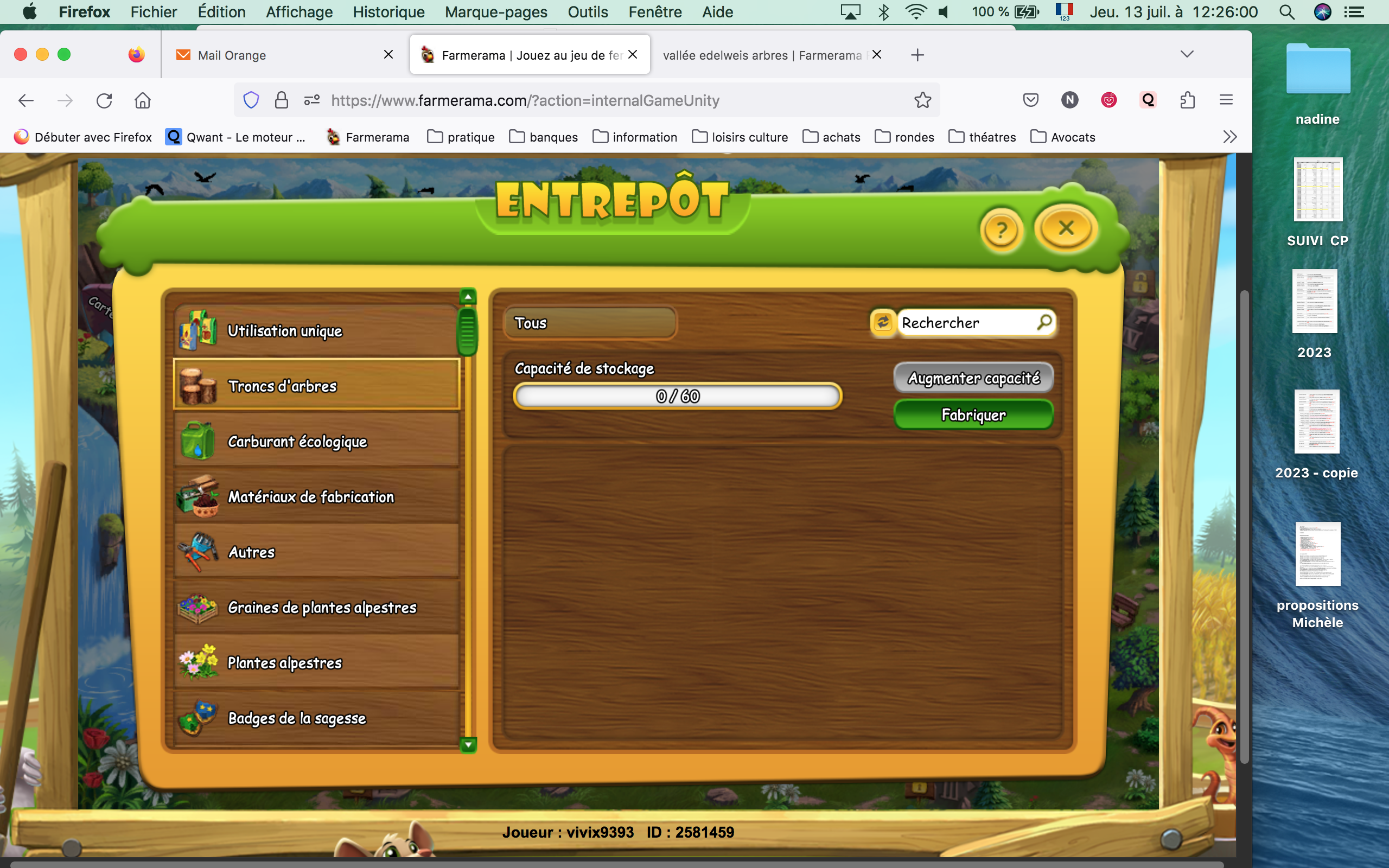Screen dimensions: 1389x868
Task: Click the category list scroll down arrow
Action: [468, 744]
